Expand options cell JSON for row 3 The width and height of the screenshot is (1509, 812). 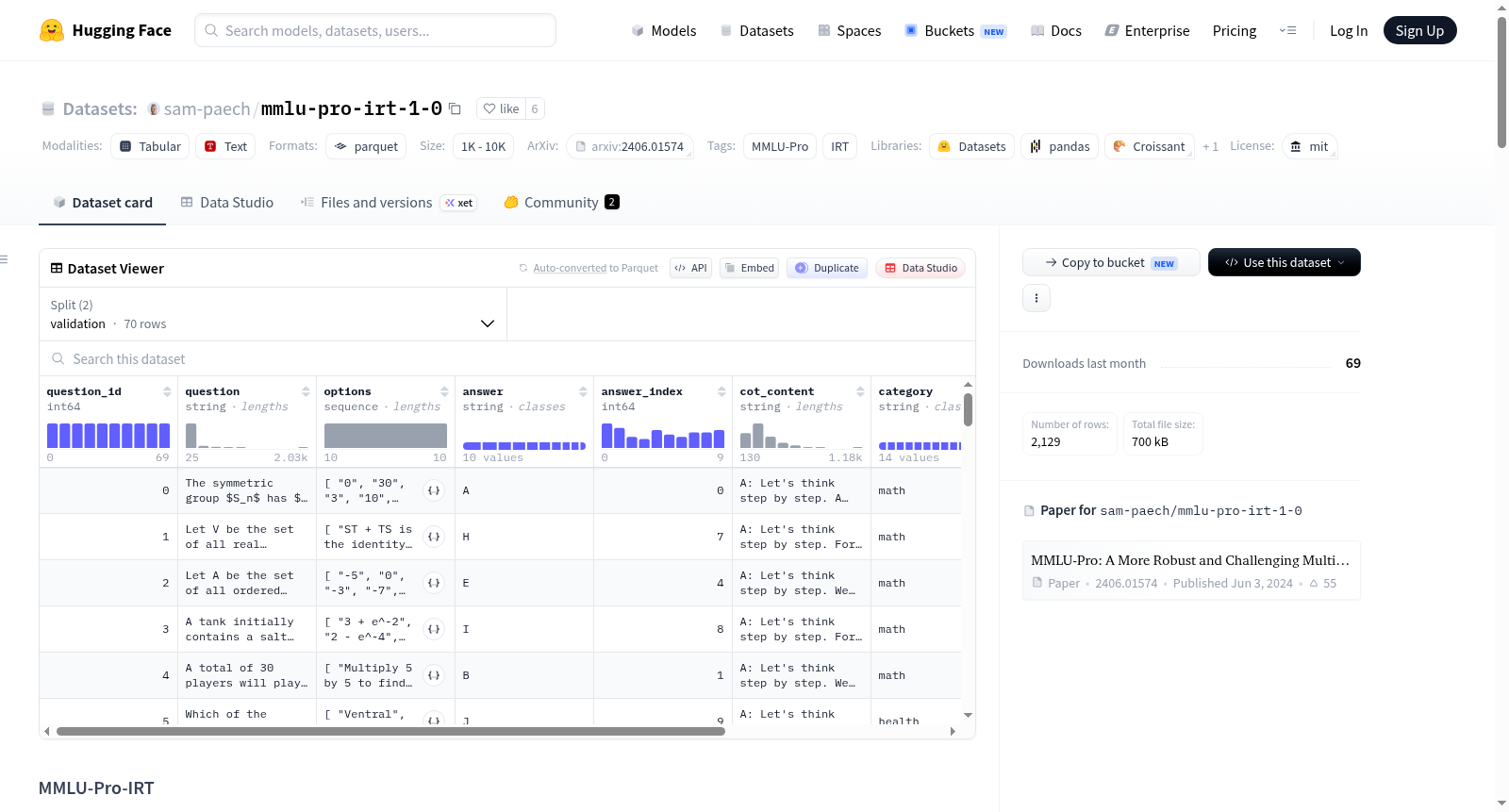(x=434, y=629)
